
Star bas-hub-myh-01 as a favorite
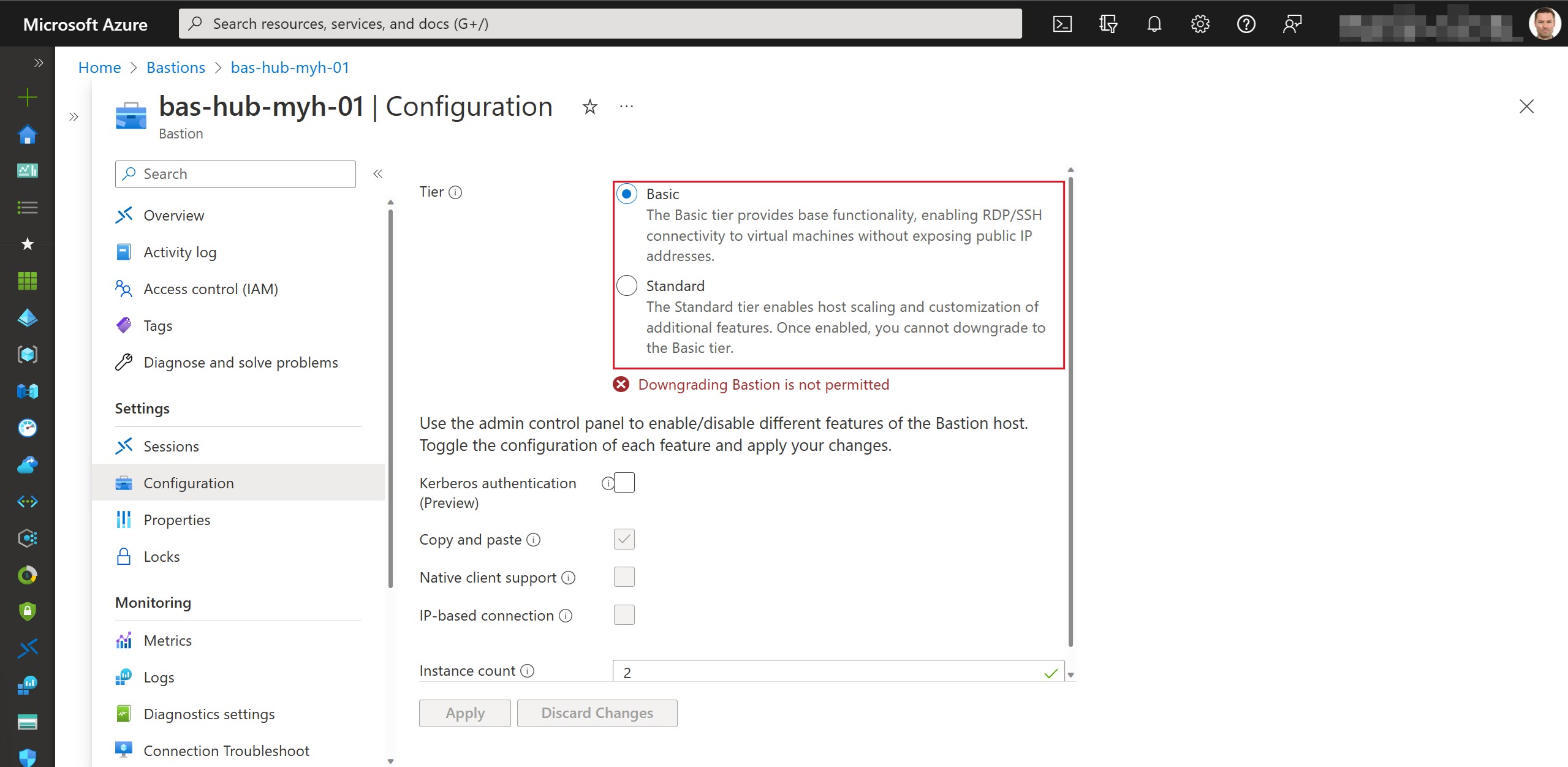point(589,106)
